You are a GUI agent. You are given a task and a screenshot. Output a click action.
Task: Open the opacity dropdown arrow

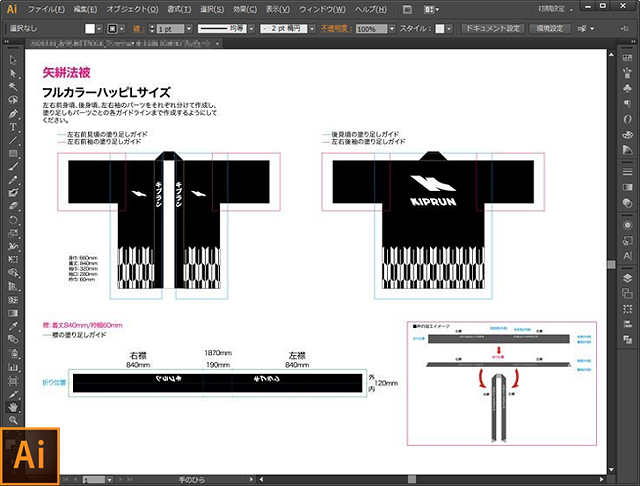point(392,29)
